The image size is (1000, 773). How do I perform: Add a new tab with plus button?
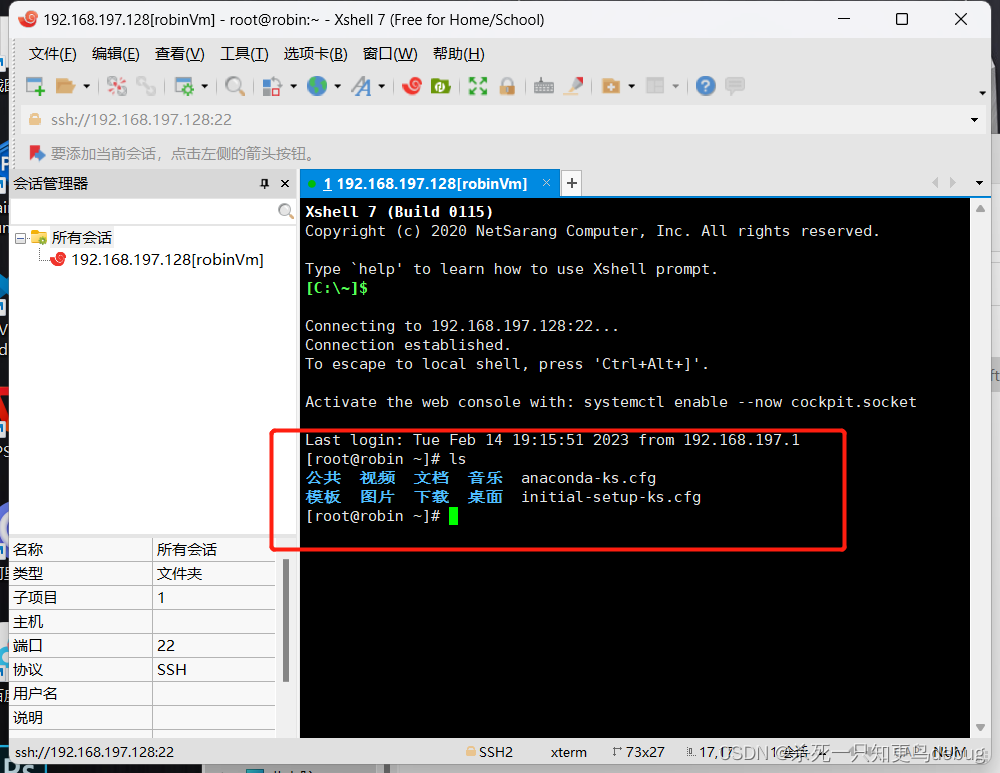coord(572,183)
